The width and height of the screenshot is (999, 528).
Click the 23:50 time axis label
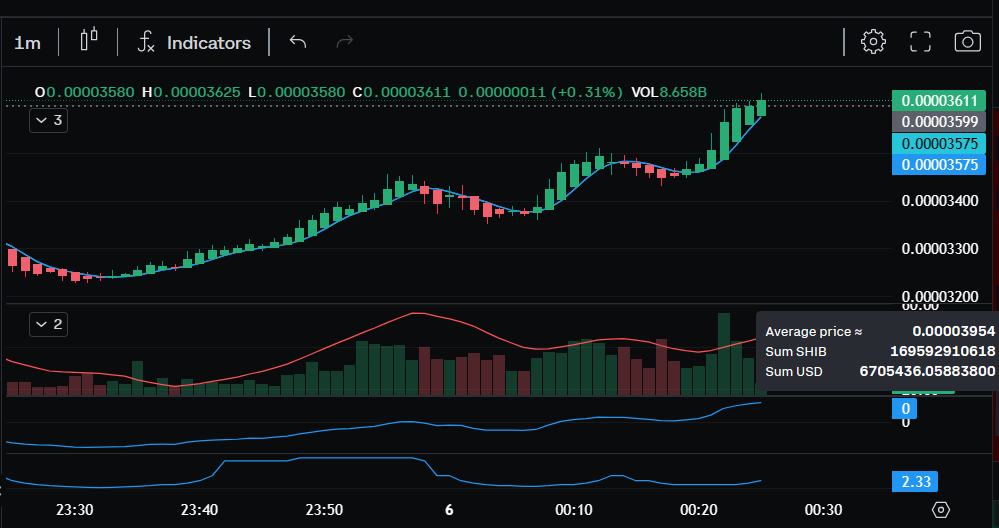[x=324, y=510]
